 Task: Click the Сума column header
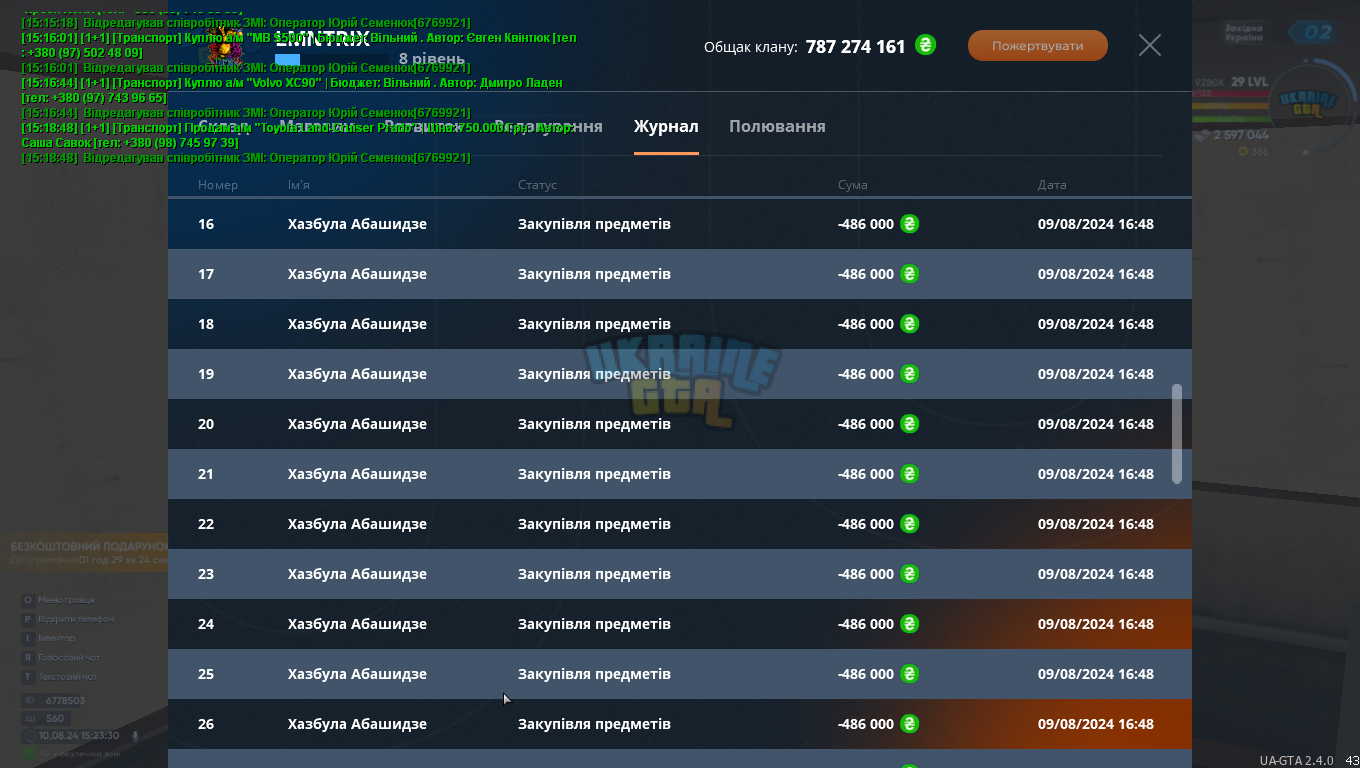(x=853, y=185)
